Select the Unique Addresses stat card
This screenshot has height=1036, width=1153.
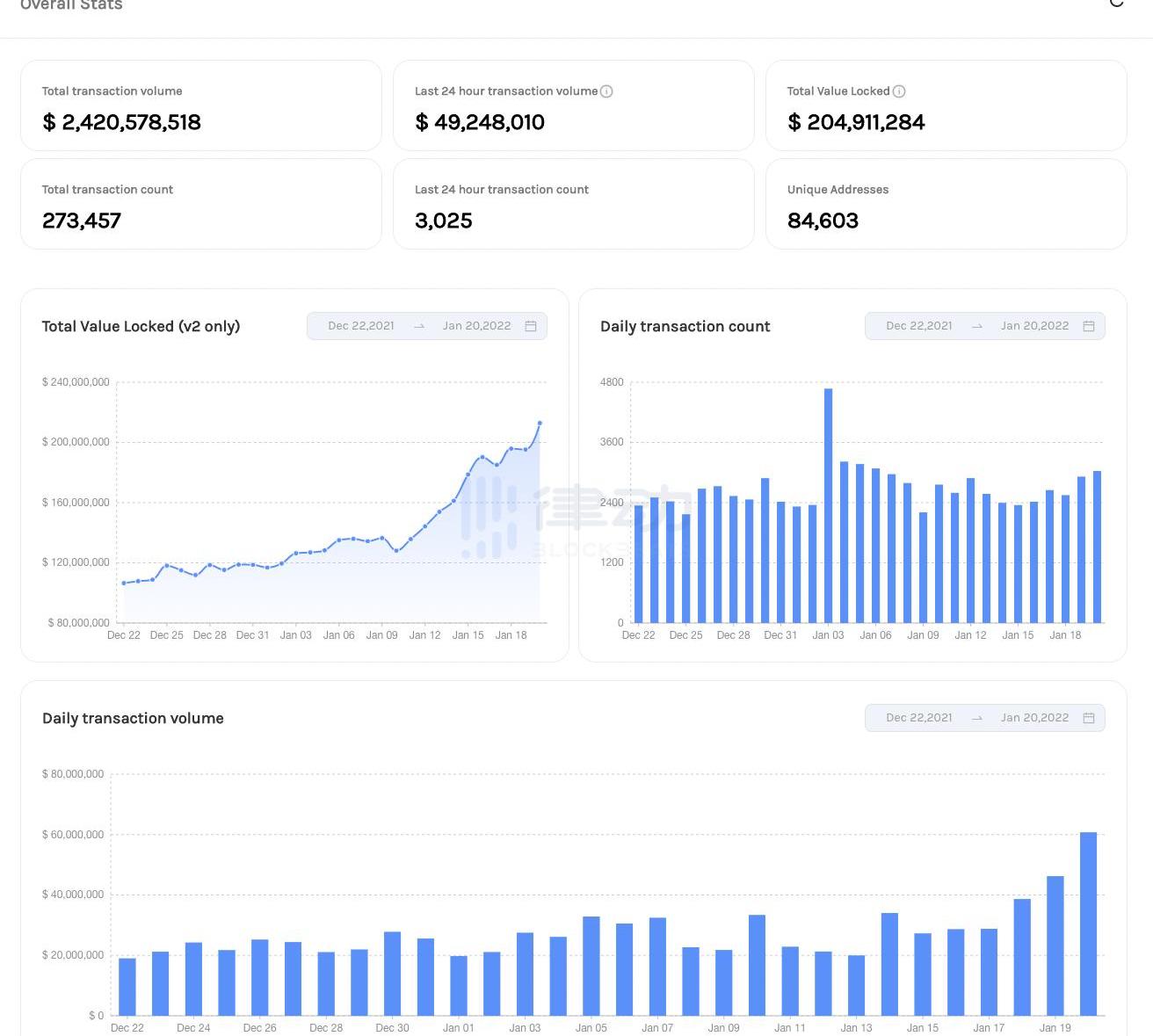point(946,205)
